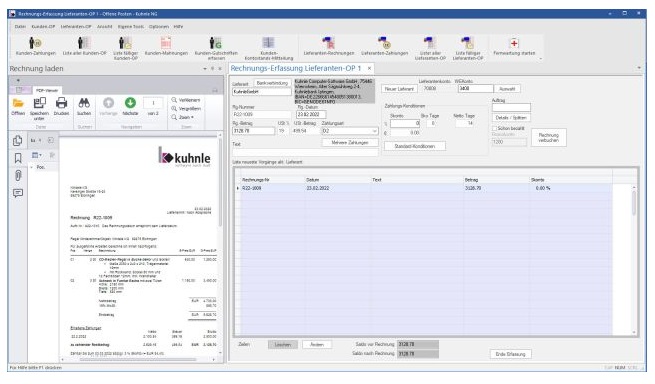Open the PDF viewer quick access dropdown
This screenshot has height=384, width=655.
18,80
